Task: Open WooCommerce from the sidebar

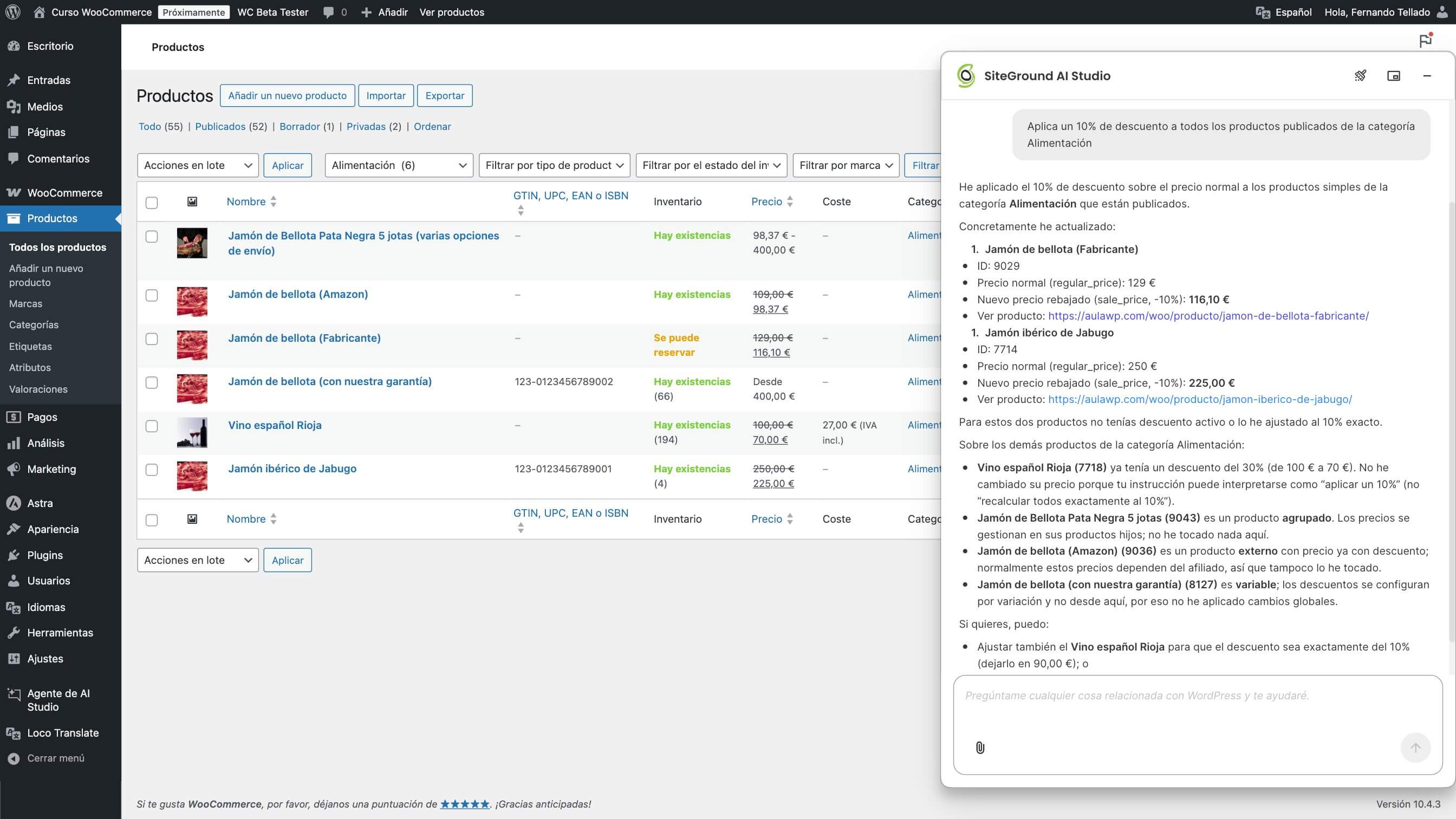Action: [62, 192]
